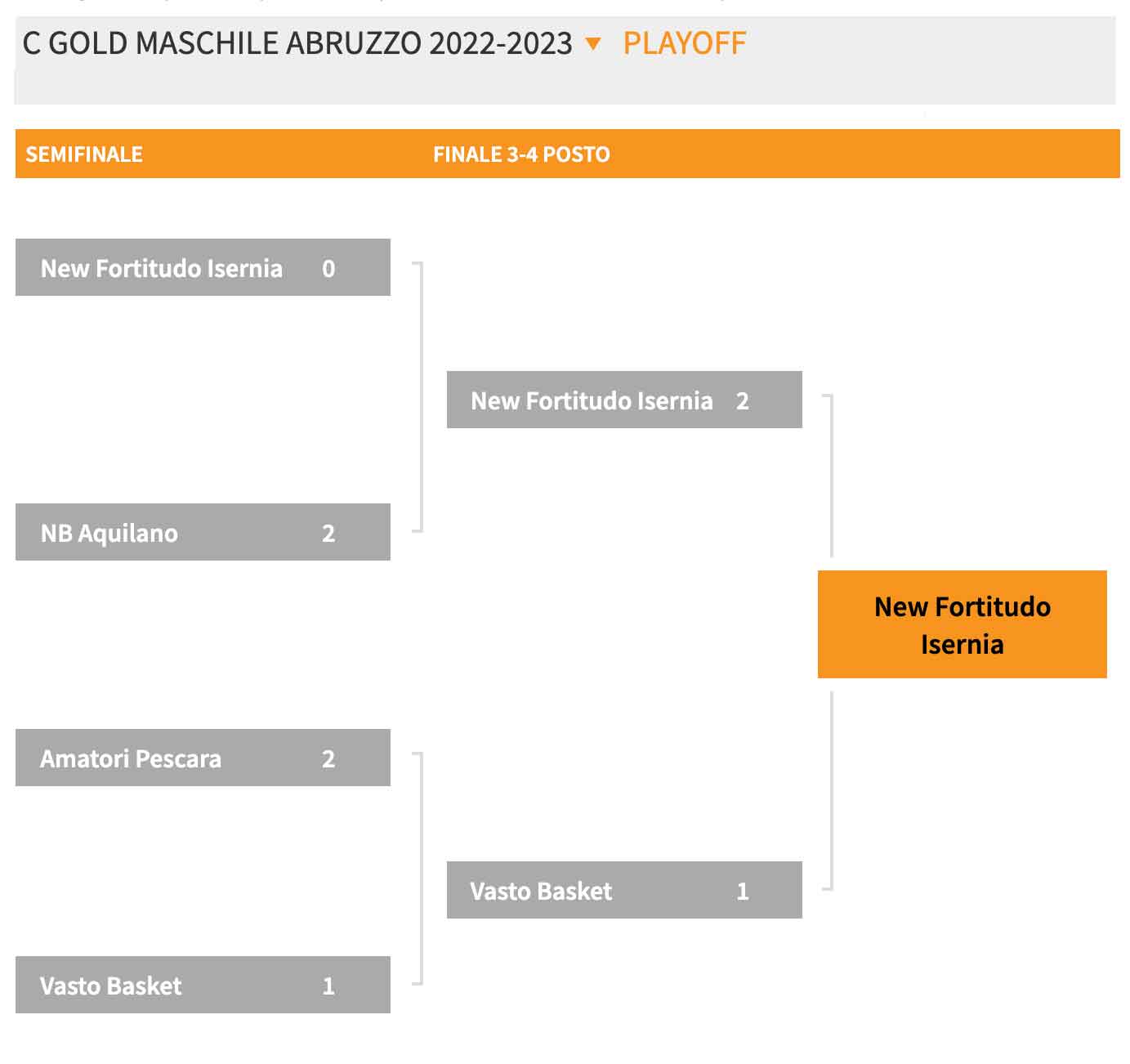Select Vasto Basket semifinal box
Screen dimensions: 1130x1064
coord(203,985)
